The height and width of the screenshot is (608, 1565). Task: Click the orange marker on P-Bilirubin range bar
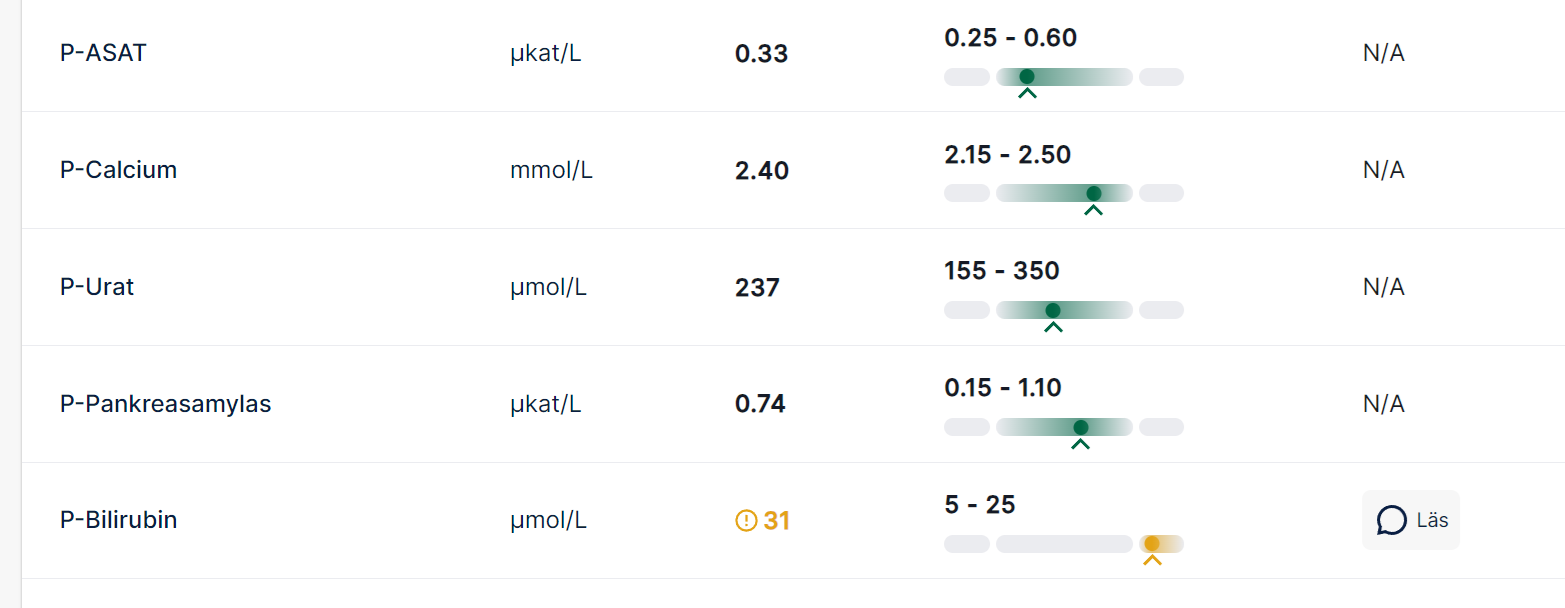(x=1152, y=544)
